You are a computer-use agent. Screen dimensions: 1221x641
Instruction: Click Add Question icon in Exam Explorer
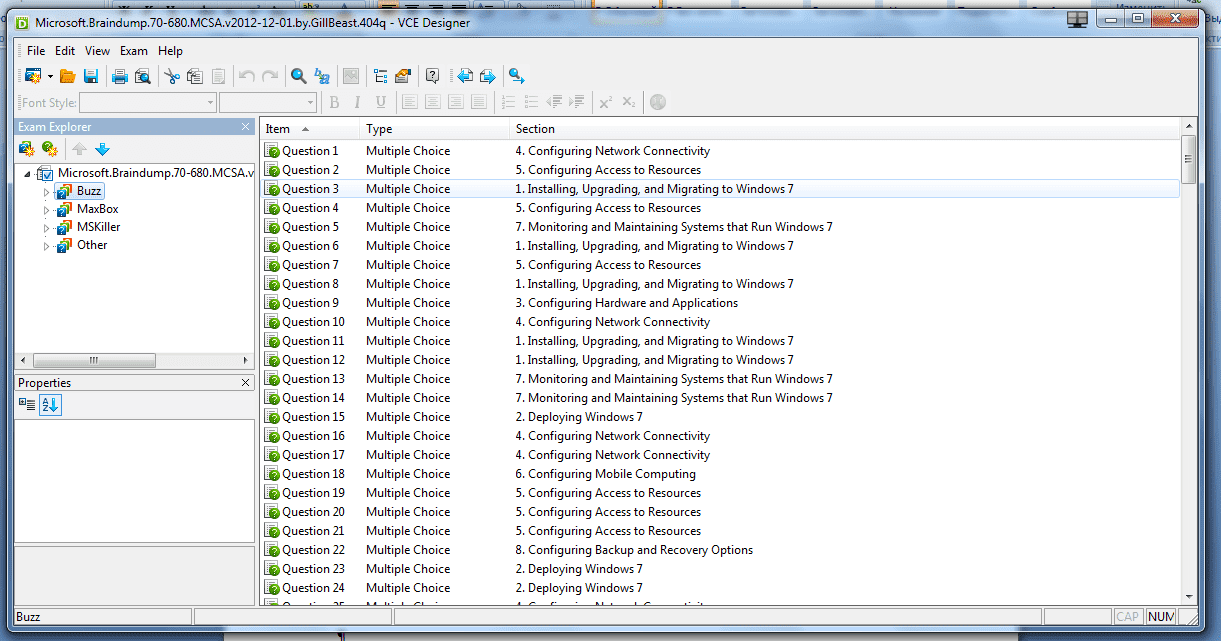[x=50, y=149]
